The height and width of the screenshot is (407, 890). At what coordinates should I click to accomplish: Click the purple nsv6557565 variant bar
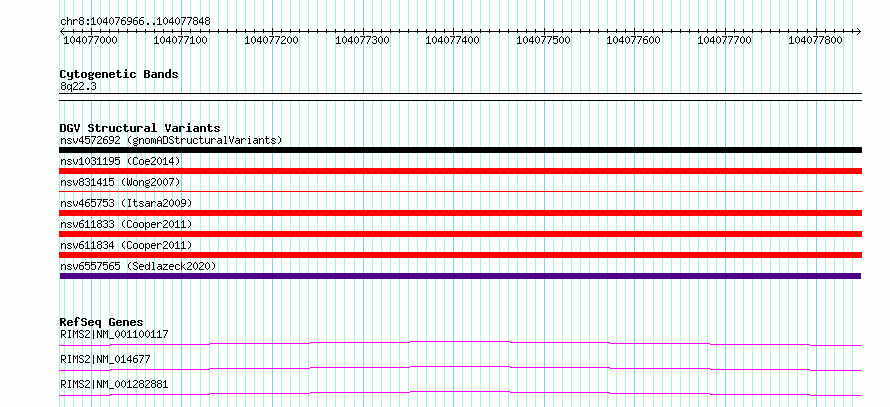pyautogui.click(x=460, y=276)
